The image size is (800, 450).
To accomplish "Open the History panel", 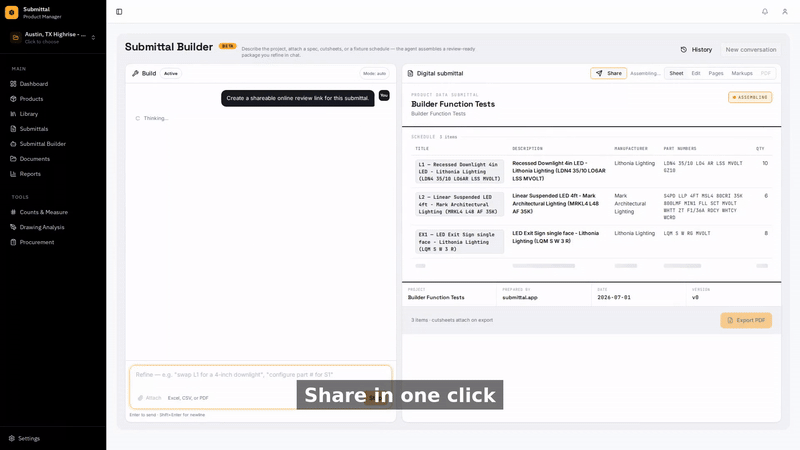I will [x=696, y=49].
